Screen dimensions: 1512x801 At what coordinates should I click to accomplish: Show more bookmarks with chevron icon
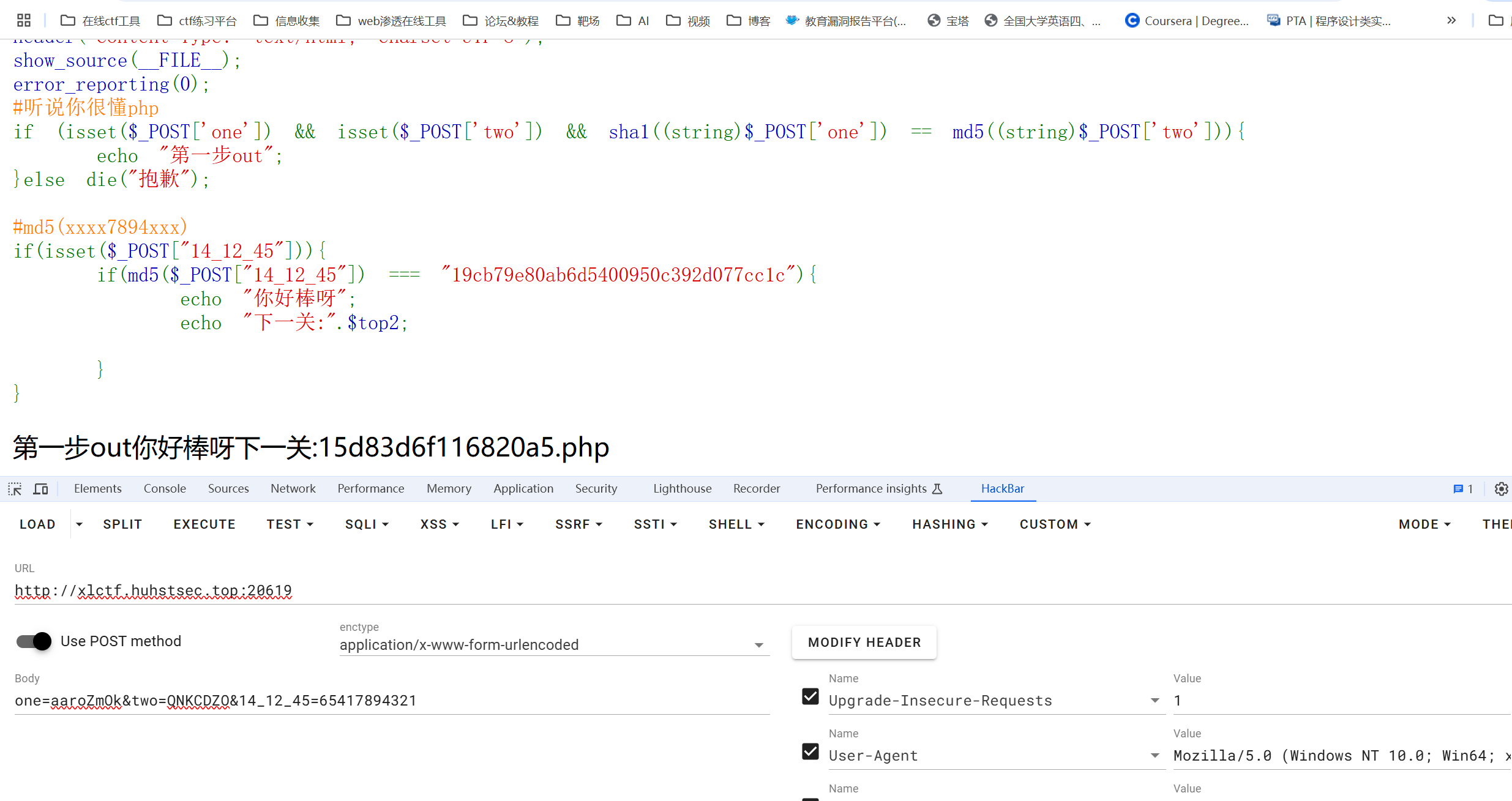1451,21
